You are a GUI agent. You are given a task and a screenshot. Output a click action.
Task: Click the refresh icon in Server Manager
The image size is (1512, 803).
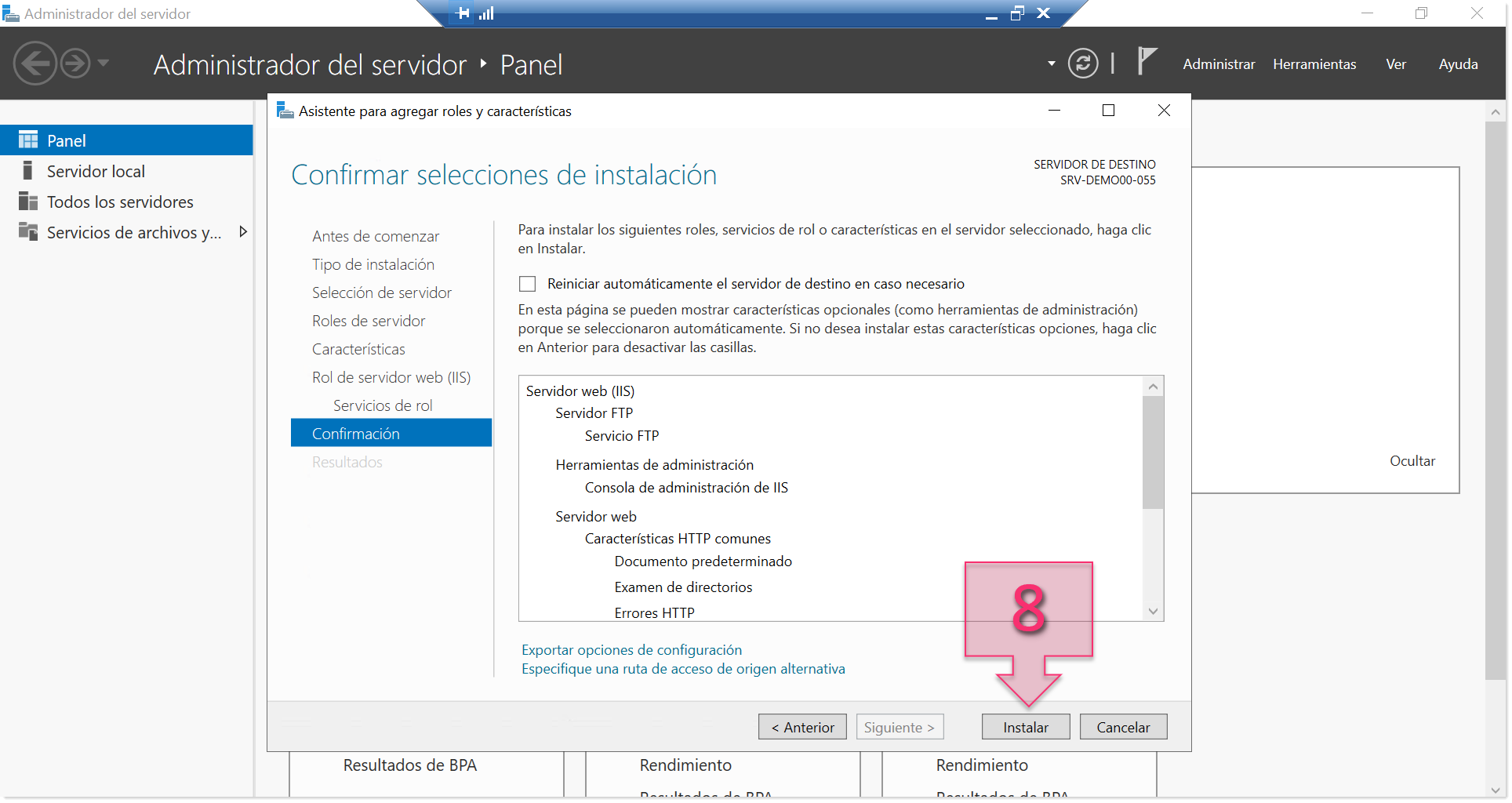click(x=1083, y=64)
